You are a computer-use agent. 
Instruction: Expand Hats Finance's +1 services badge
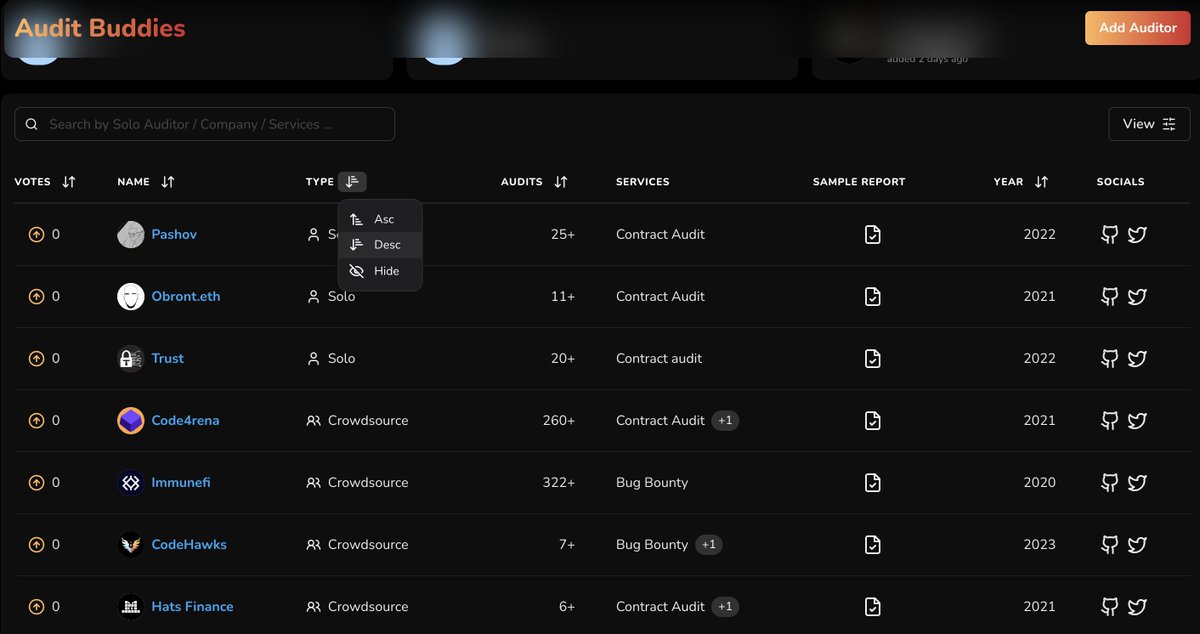coord(725,607)
